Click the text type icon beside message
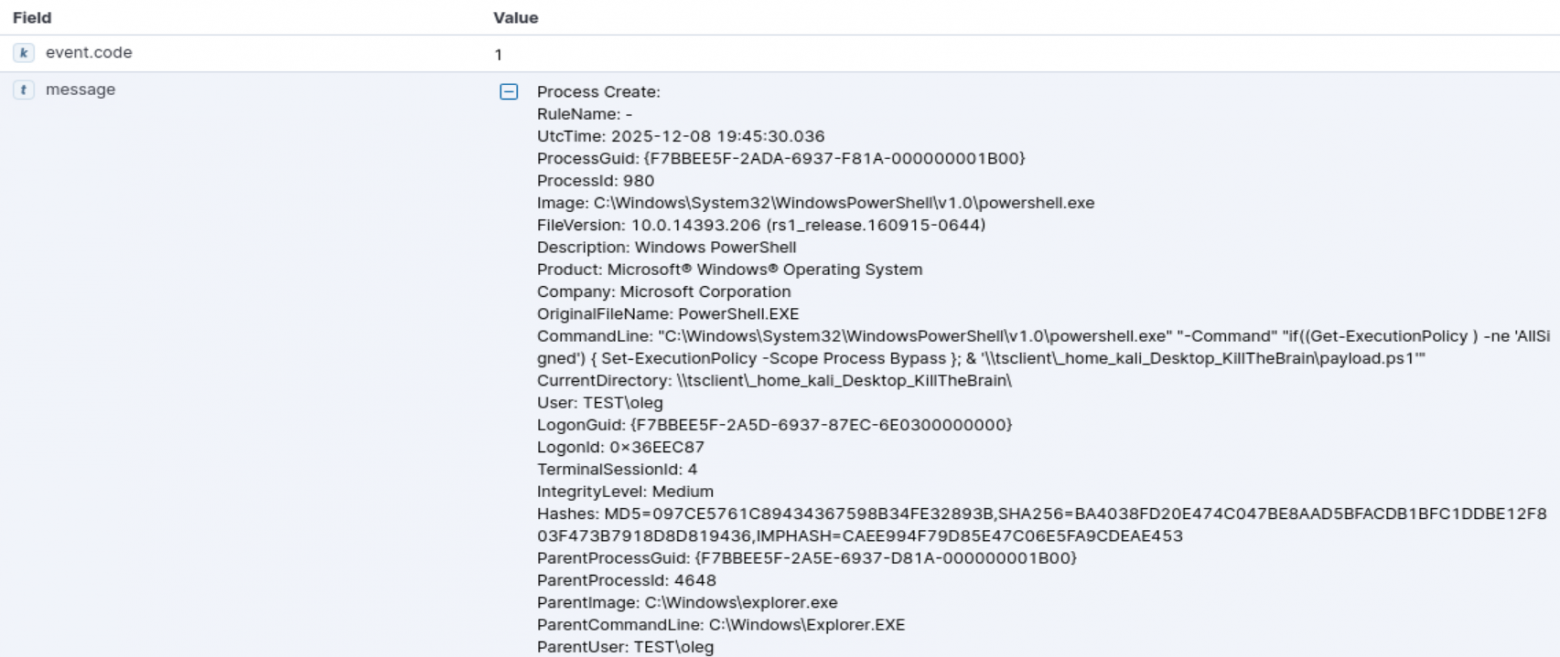This screenshot has width=1560, height=657. click(25, 90)
